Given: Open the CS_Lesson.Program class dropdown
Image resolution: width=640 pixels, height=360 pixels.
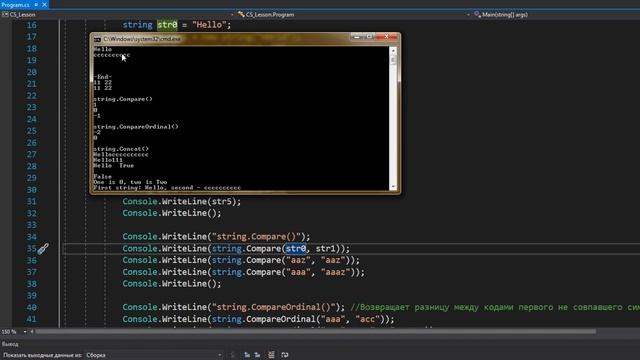Looking at the screenshot, I should [353, 14].
